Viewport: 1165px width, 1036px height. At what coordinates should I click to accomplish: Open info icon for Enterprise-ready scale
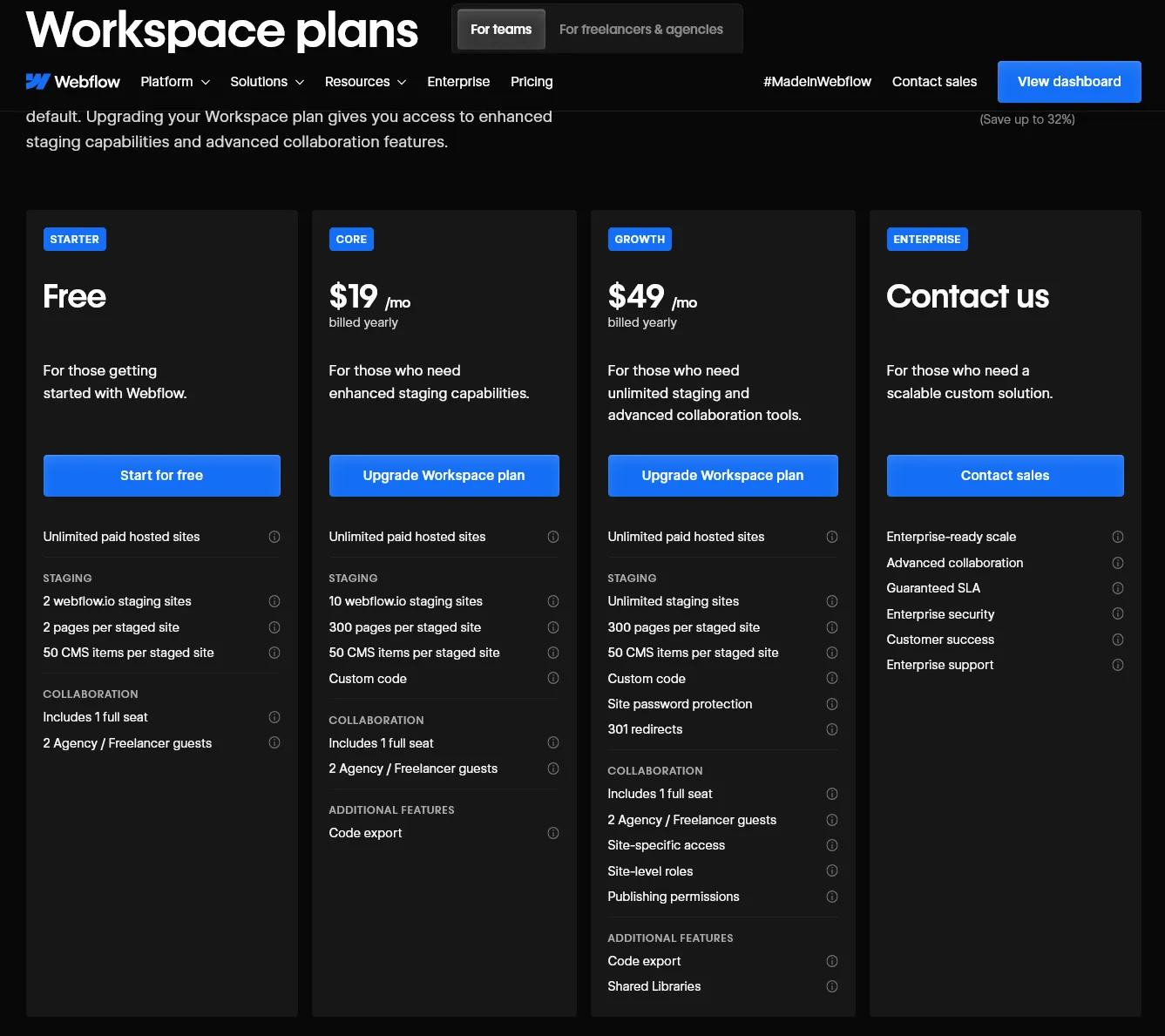click(x=1118, y=537)
